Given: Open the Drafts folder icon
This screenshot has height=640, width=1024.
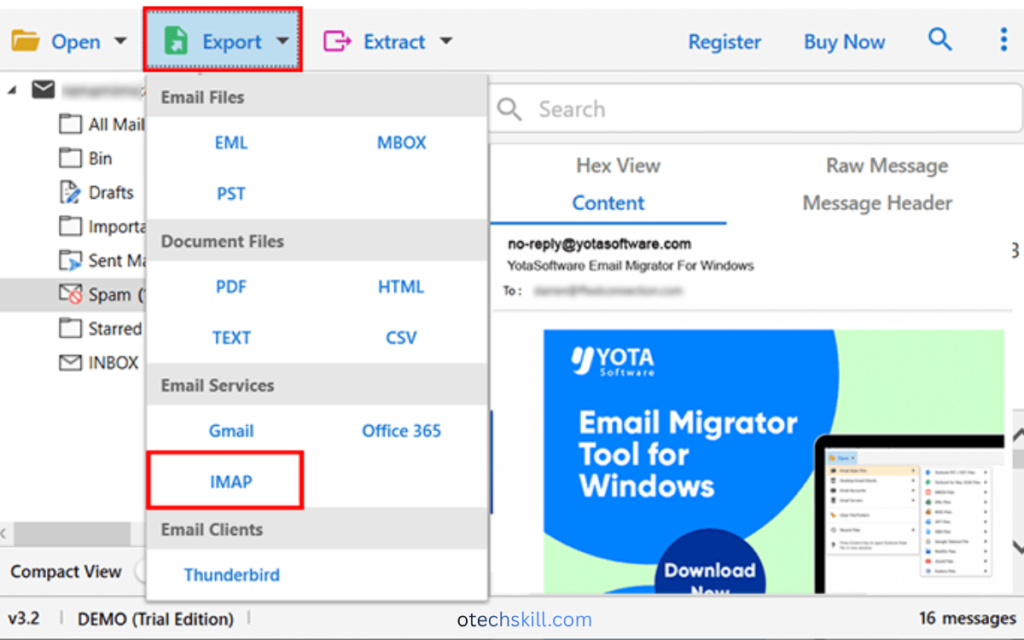Looking at the screenshot, I should pyautogui.click(x=71, y=192).
